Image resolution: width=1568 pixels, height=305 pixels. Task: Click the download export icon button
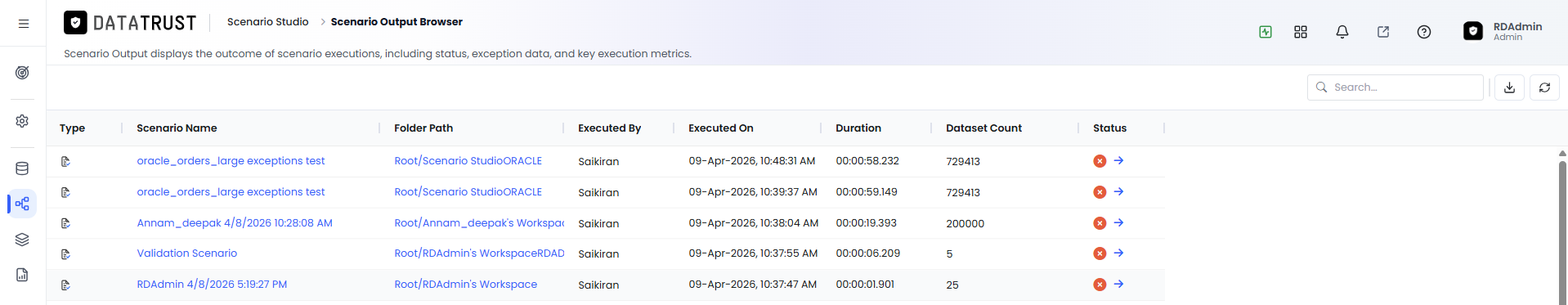(1509, 87)
